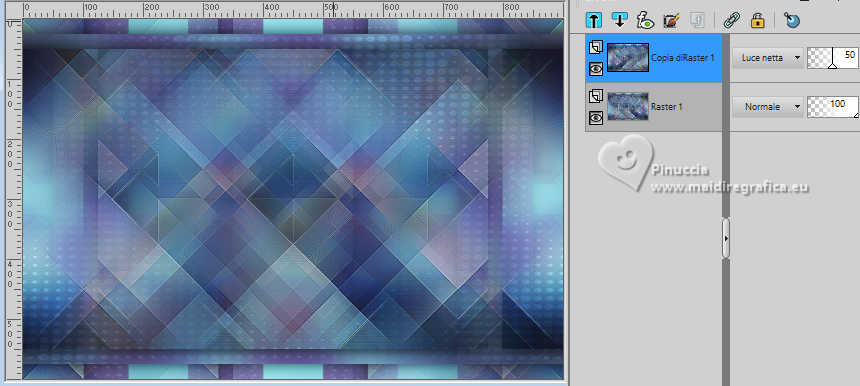
Task: Toggle the layer effects eye icon
Action: 646,21
